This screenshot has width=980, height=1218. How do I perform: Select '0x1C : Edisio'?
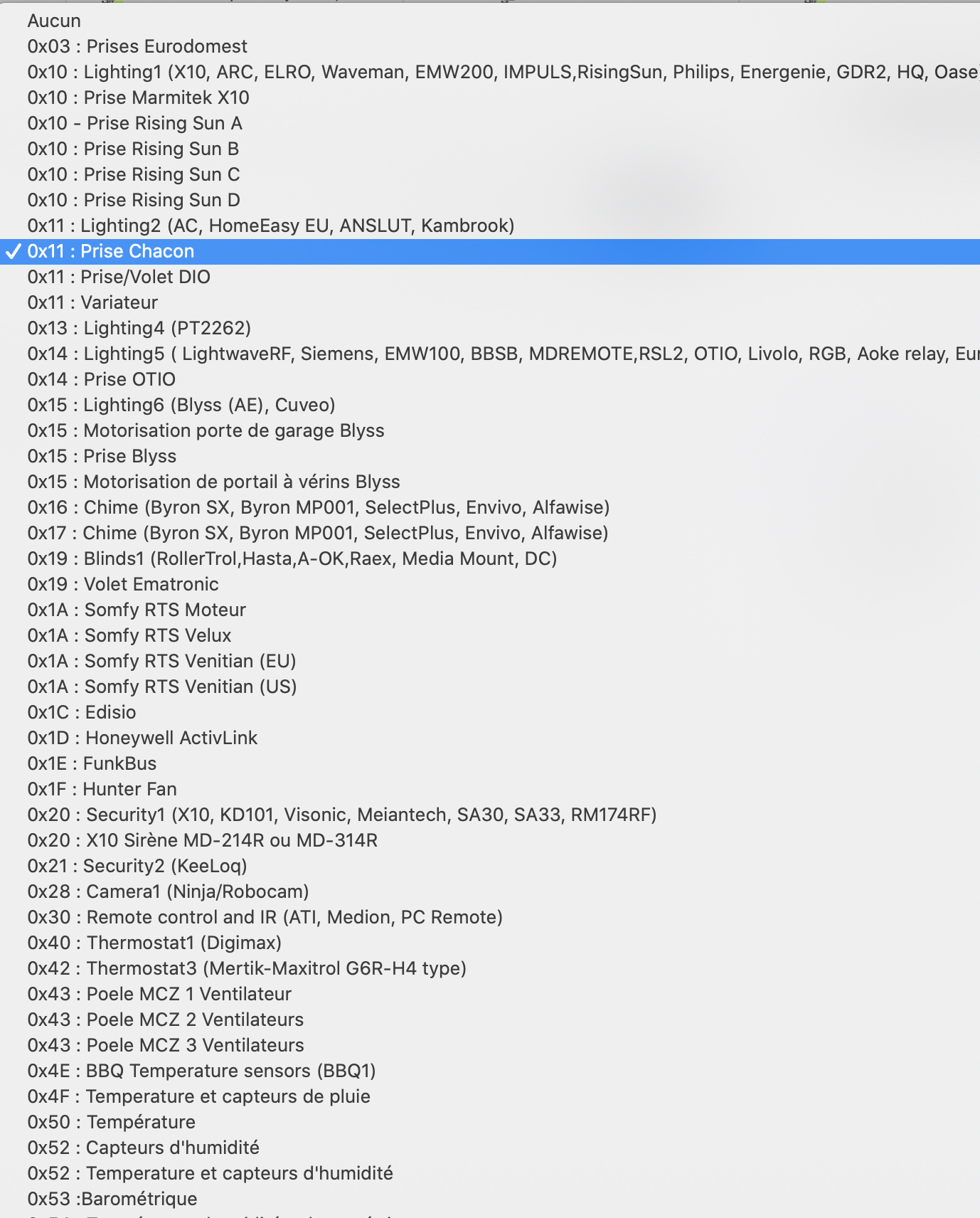pyautogui.click(x=490, y=712)
